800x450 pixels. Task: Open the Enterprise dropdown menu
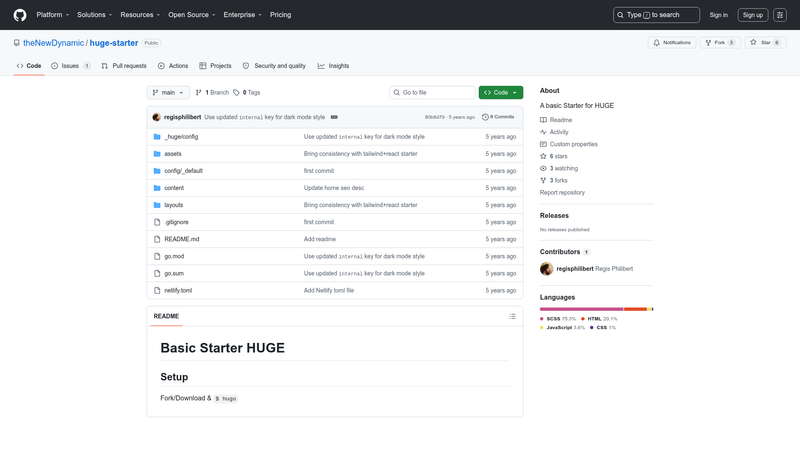tap(242, 15)
